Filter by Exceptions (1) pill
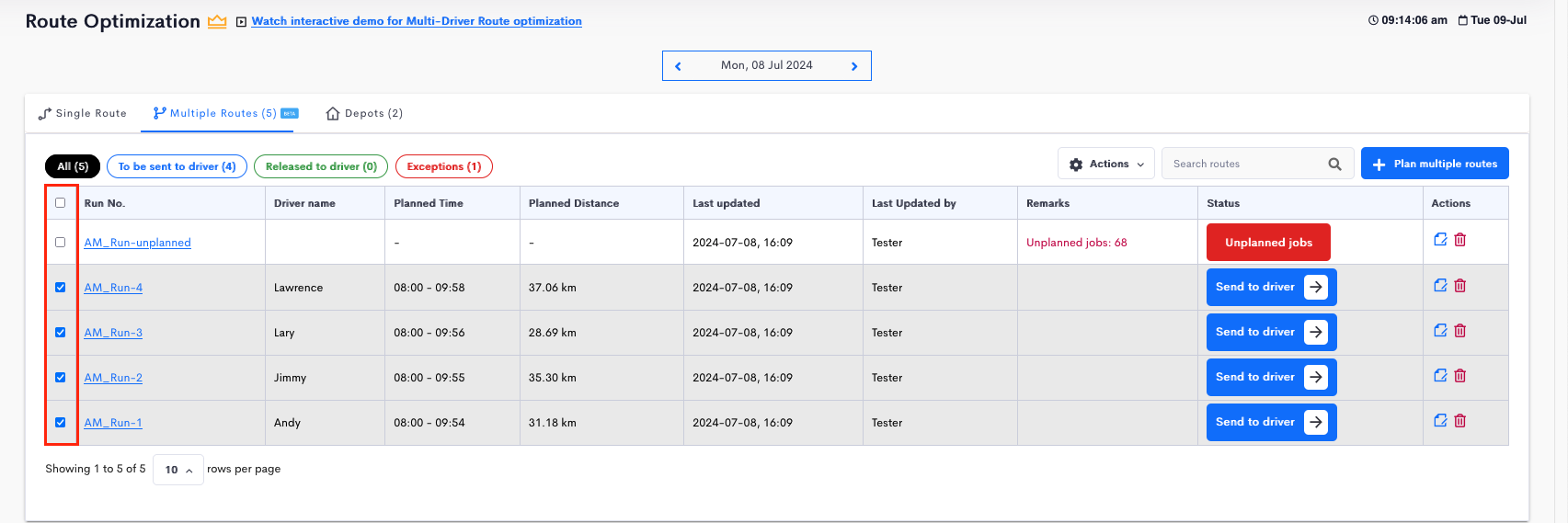This screenshot has height=523, width=1568. pos(444,166)
